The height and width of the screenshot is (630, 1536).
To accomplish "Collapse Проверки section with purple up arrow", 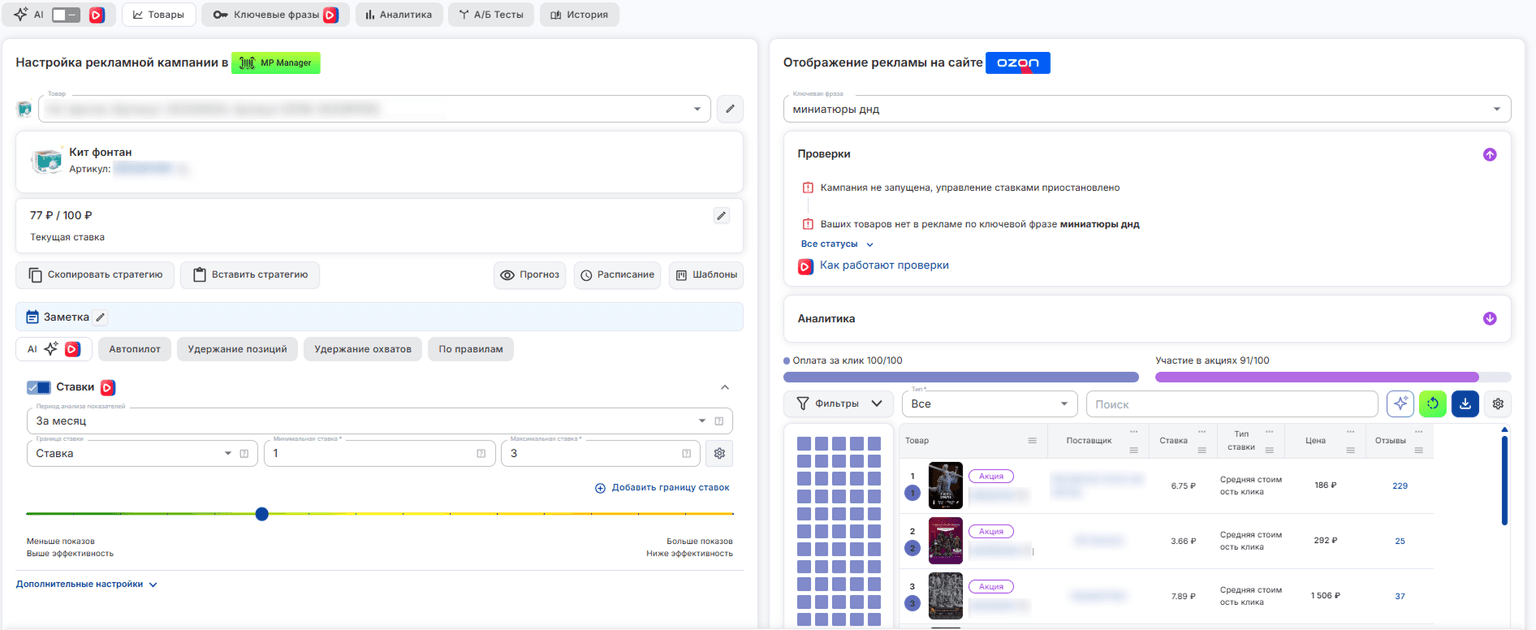I will [1490, 155].
